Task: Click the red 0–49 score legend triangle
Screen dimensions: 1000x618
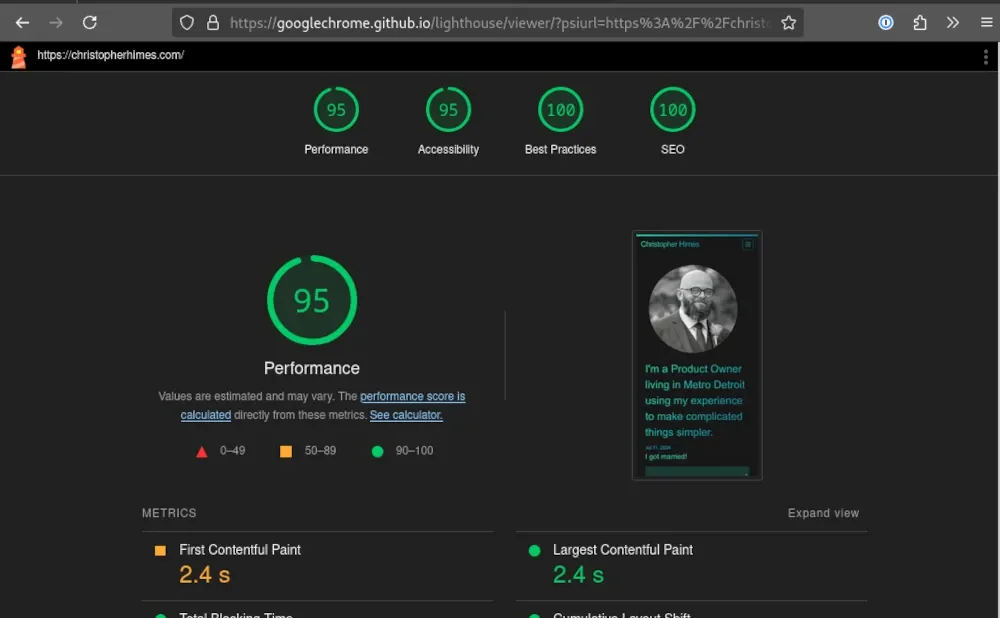Action: (x=203, y=451)
